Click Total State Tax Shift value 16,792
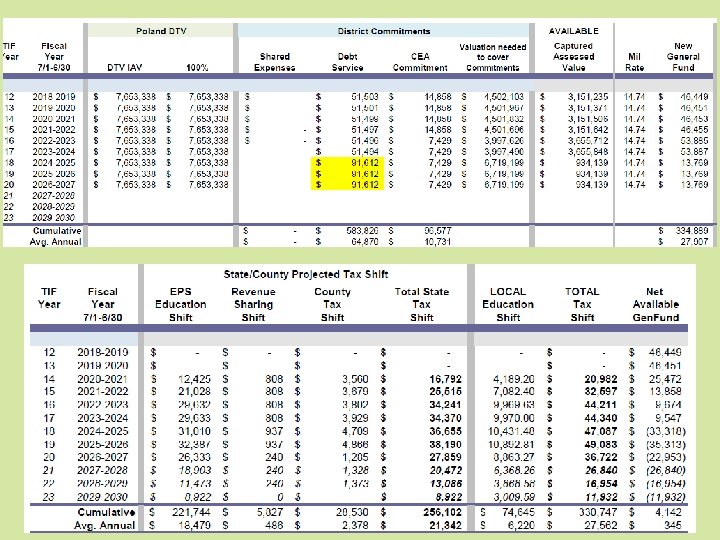720x540 pixels. pos(445,379)
